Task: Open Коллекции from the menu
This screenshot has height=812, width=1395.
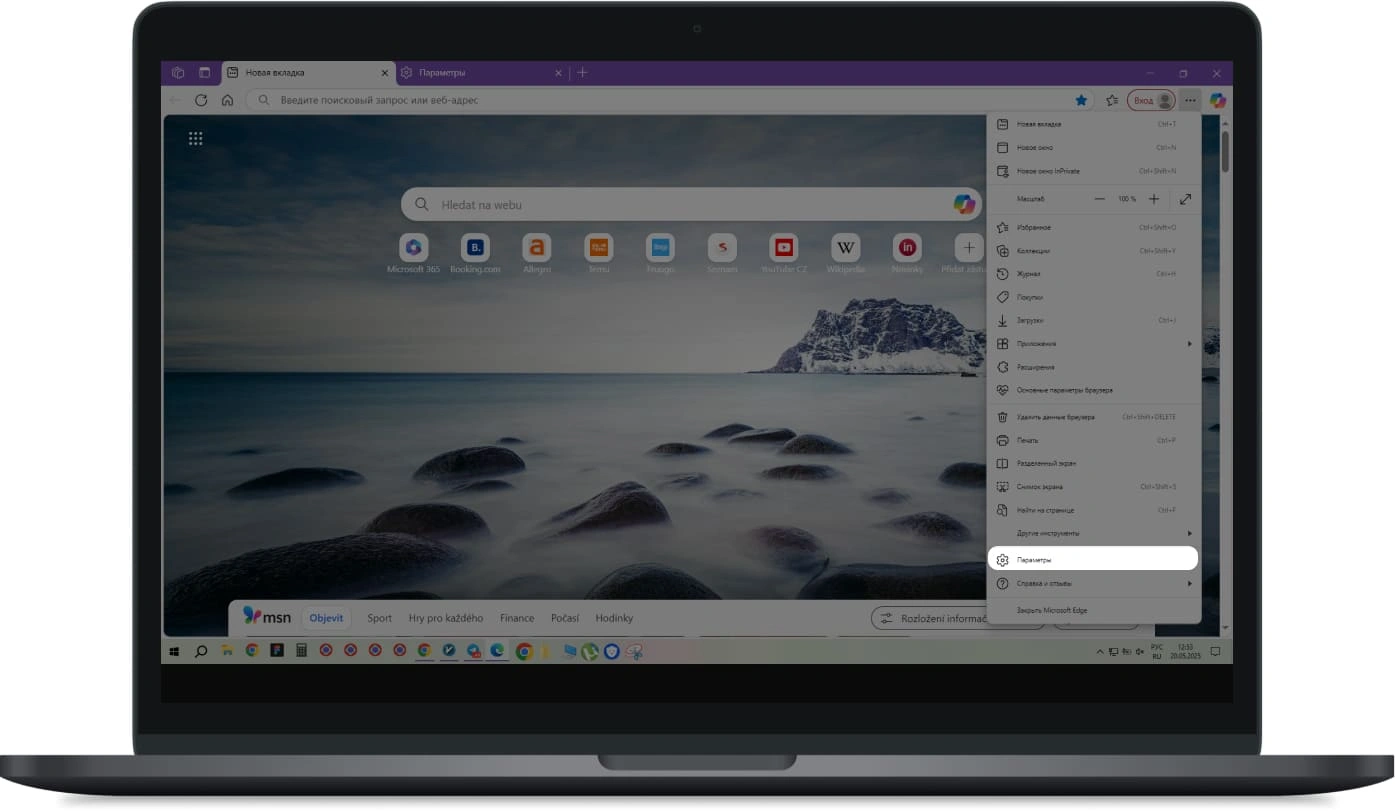Action: coord(1092,250)
